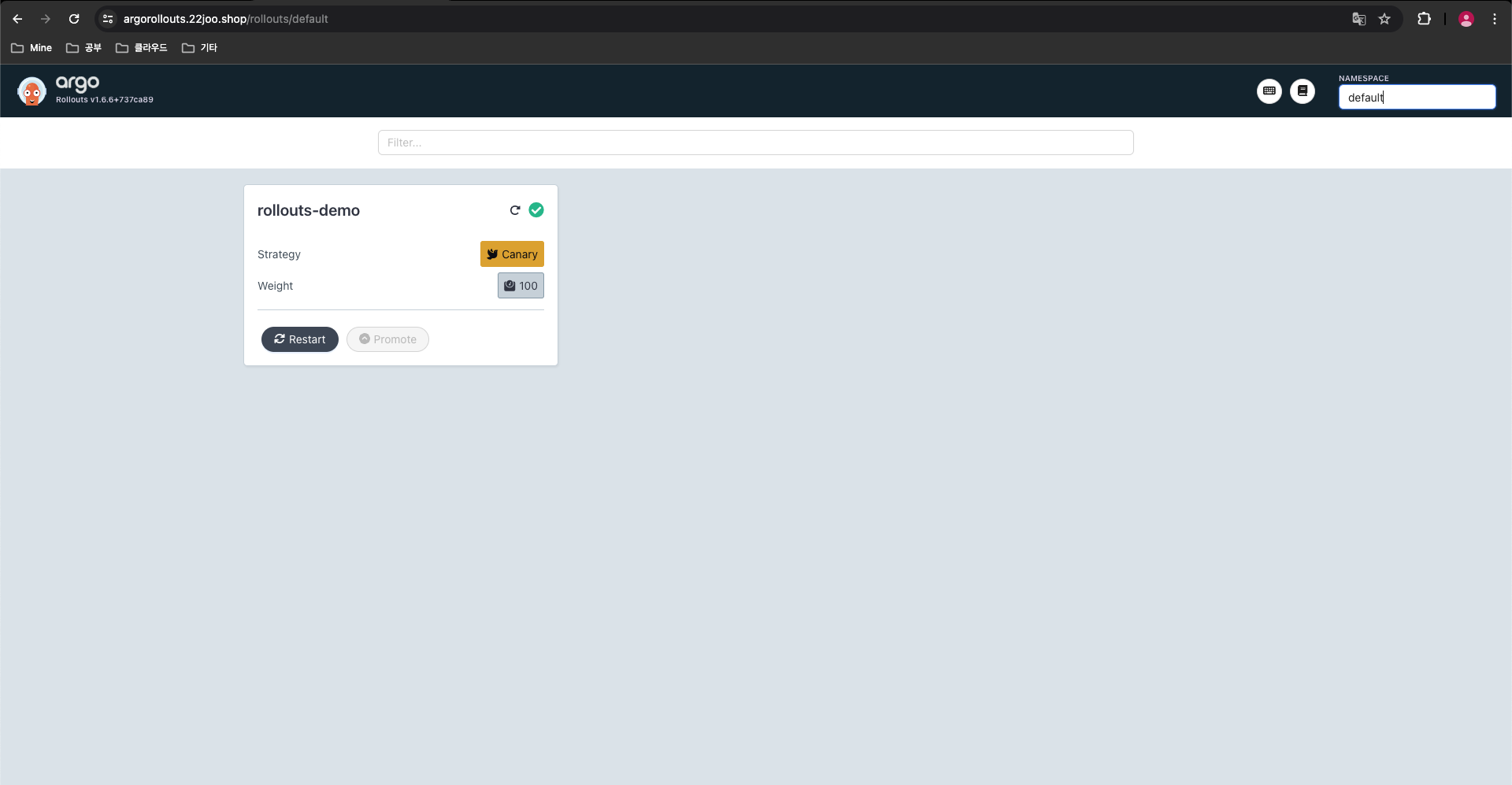The width and height of the screenshot is (1512, 785).
Task: Open the browser profile avatar
Action: point(1466,19)
